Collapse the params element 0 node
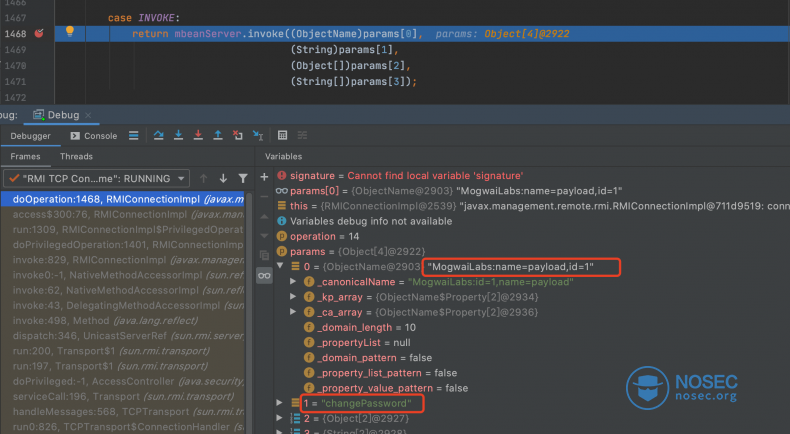Screen dimensions: 790x434 [x=281, y=266]
